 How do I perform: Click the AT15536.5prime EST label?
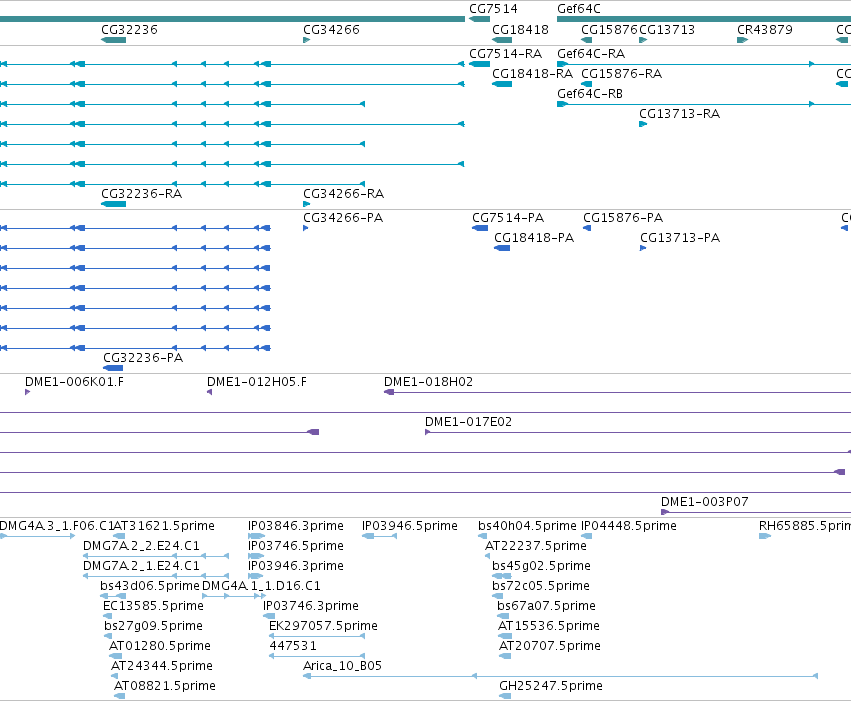pyautogui.click(x=549, y=626)
